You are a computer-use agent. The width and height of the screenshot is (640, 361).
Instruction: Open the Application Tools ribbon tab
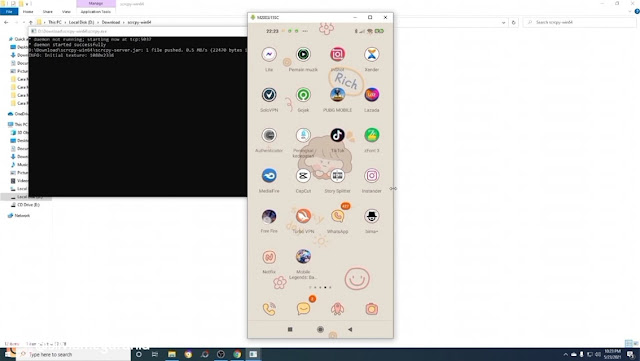point(96,11)
